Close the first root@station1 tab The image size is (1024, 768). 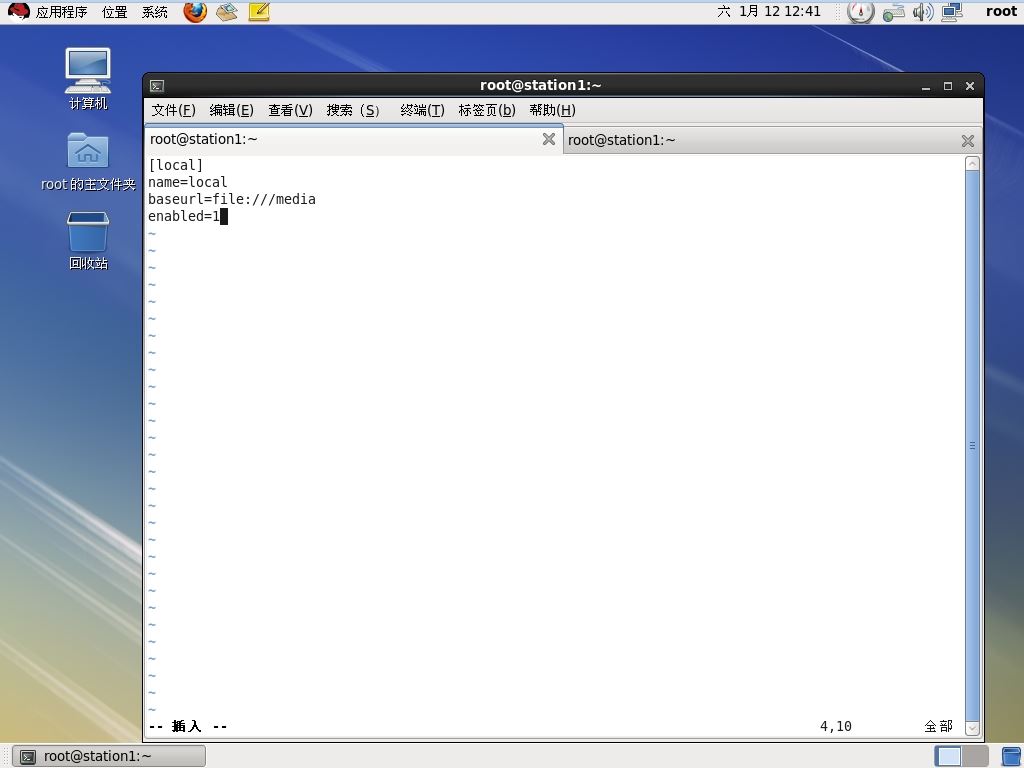click(x=549, y=139)
